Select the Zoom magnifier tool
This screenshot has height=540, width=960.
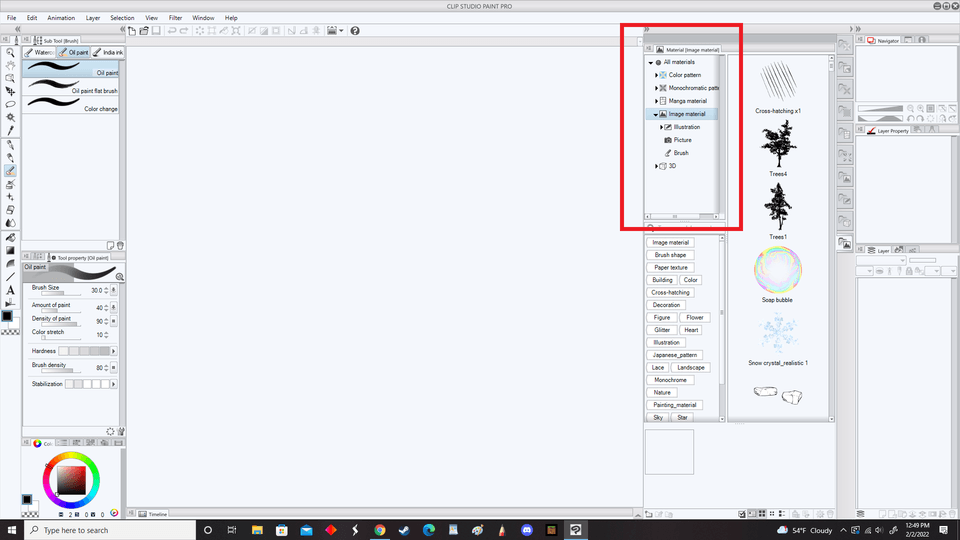[10, 53]
